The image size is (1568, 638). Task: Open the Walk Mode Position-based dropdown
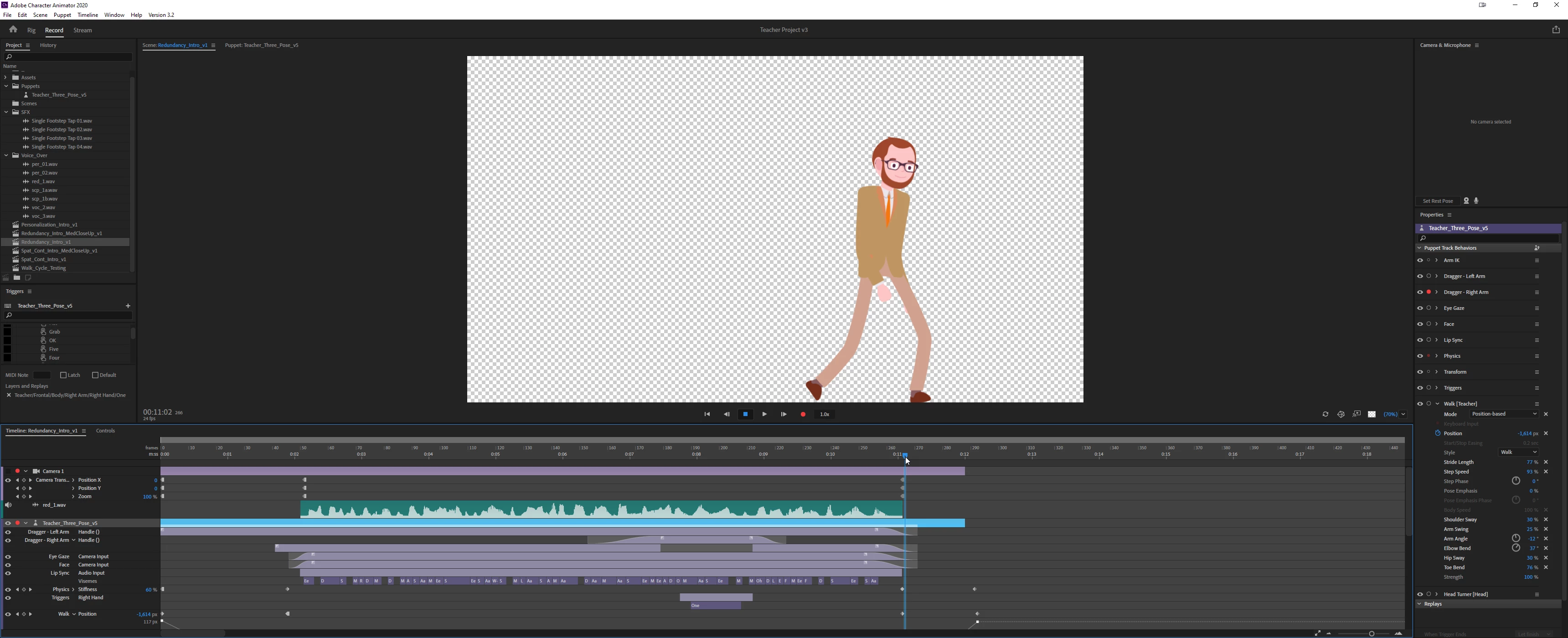[x=1504, y=414]
